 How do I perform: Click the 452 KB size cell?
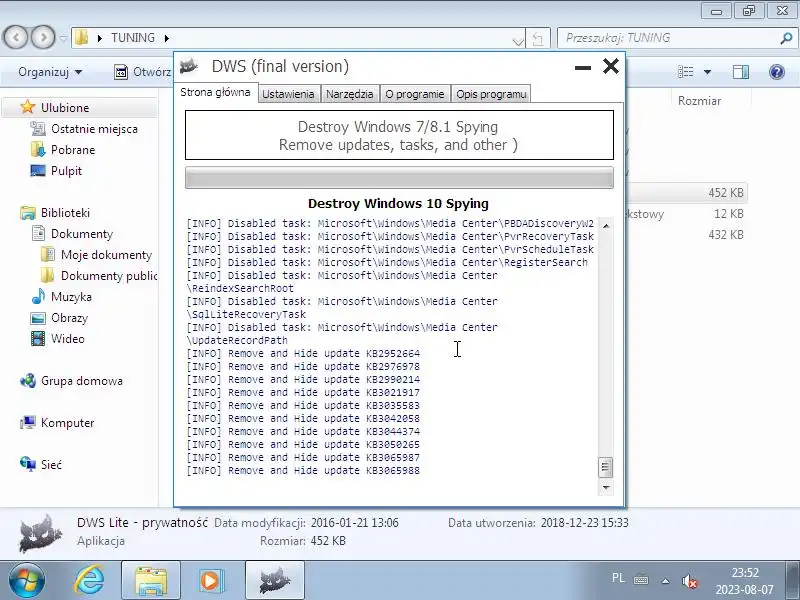(726, 193)
